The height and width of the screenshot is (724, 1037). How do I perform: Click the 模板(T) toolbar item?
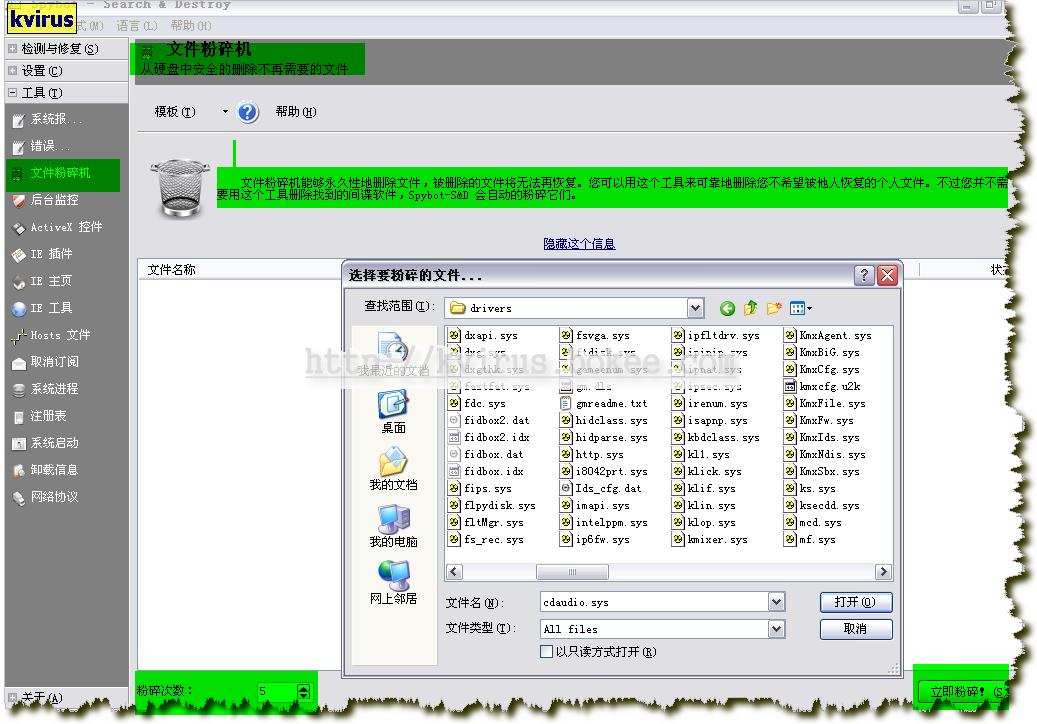click(175, 112)
